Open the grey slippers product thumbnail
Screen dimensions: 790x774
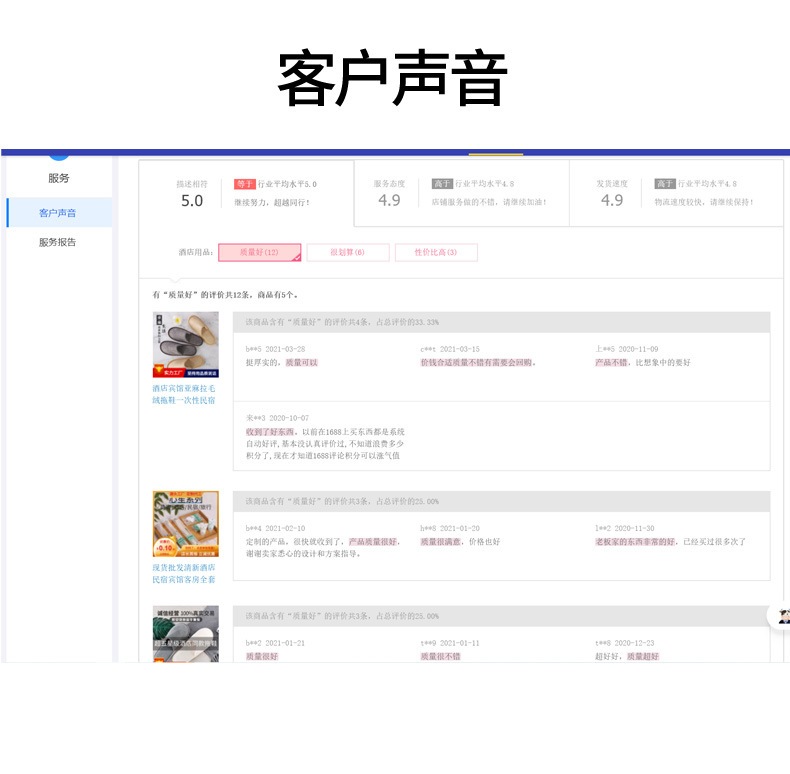click(x=186, y=634)
